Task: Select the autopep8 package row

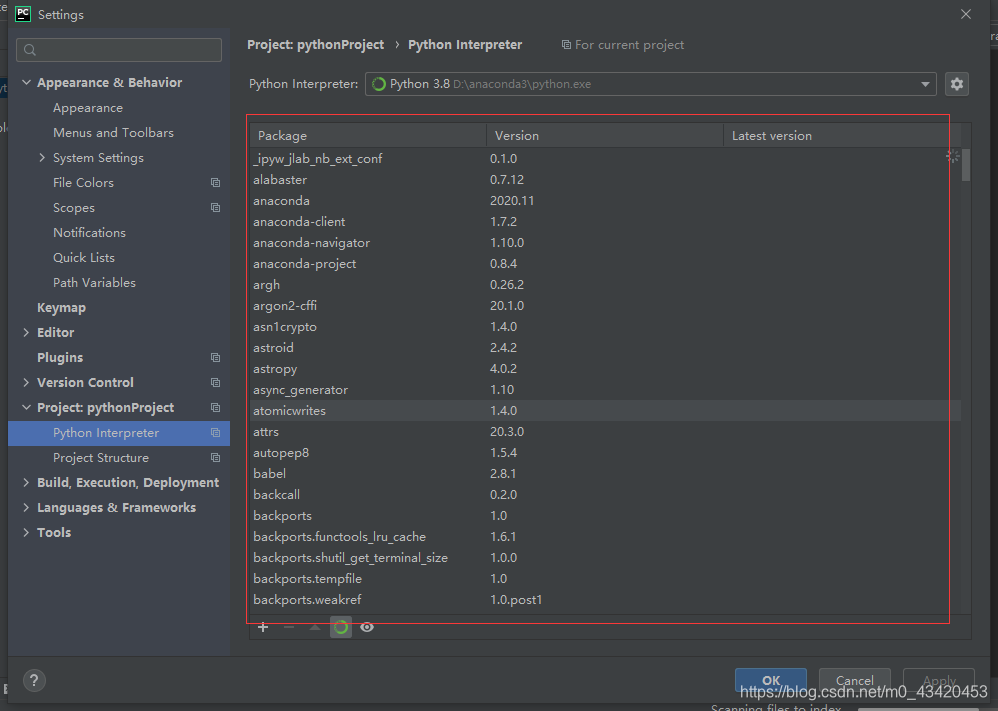Action: click(x=605, y=453)
